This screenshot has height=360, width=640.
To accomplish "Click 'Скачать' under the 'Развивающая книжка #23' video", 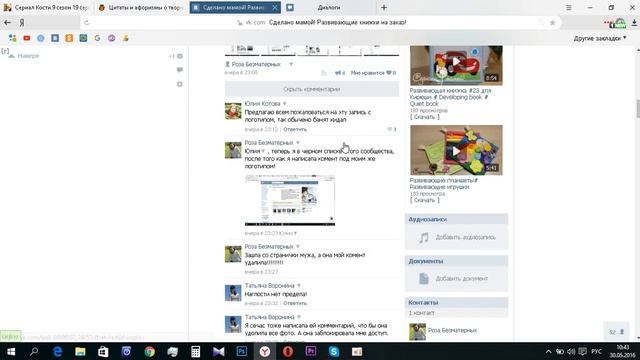I will click(x=424, y=117).
